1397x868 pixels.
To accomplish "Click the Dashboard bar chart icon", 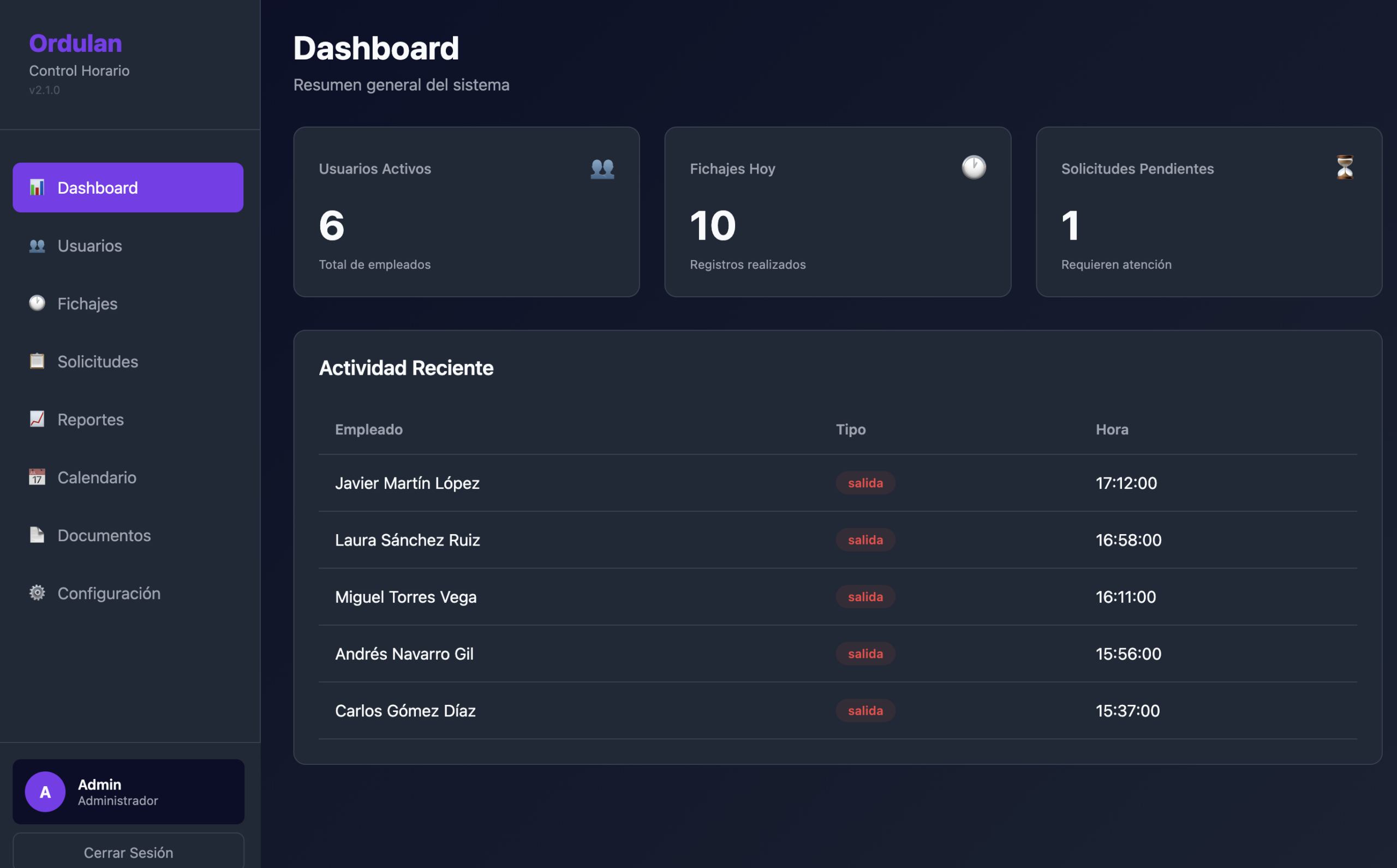I will tap(37, 187).
